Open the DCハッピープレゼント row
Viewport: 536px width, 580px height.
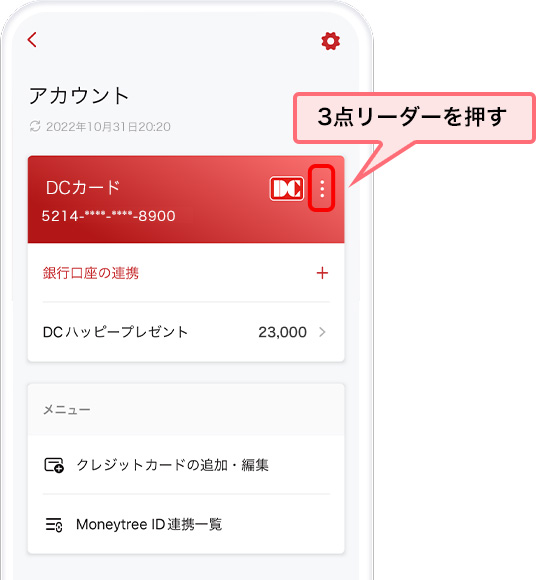[186, 332]
